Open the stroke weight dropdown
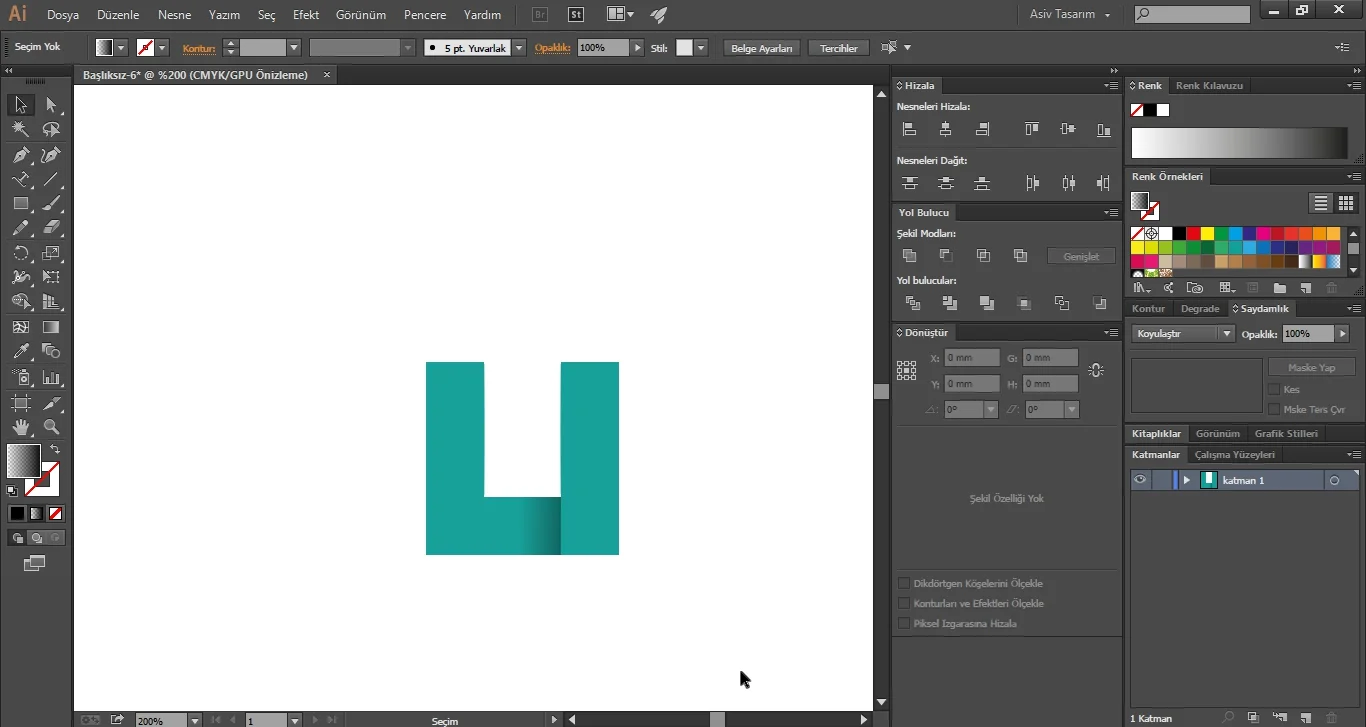 coord(294,48)
